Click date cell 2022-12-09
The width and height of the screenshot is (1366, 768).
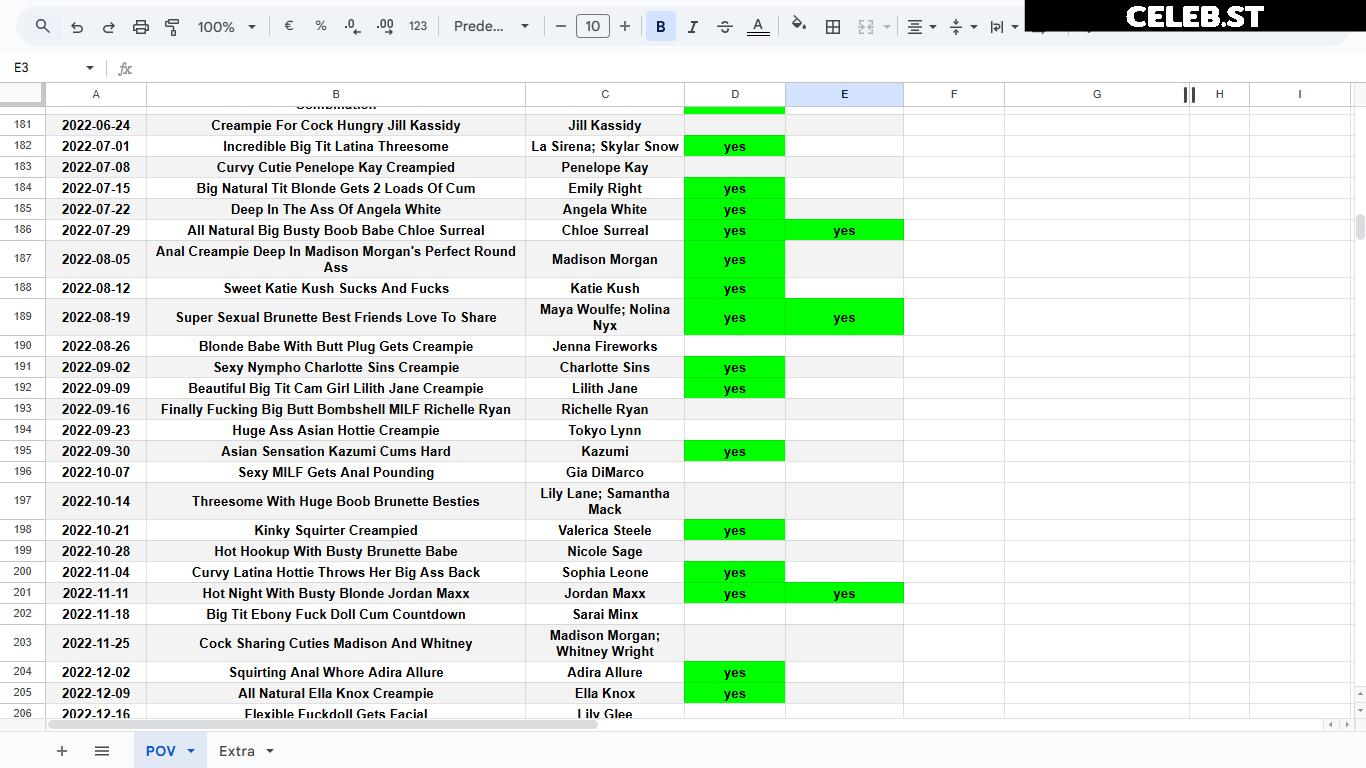[96, 693]
